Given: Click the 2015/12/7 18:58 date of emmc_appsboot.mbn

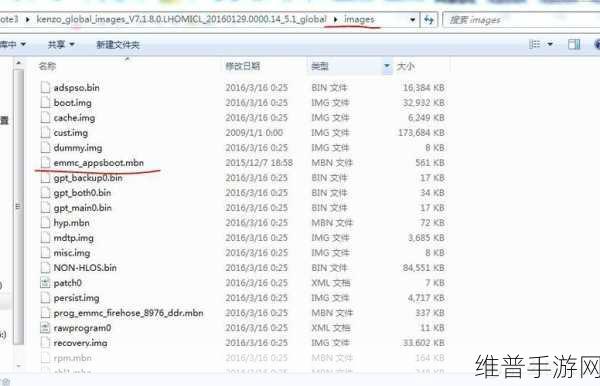Looking at the screenshot, I should point(259,163).
